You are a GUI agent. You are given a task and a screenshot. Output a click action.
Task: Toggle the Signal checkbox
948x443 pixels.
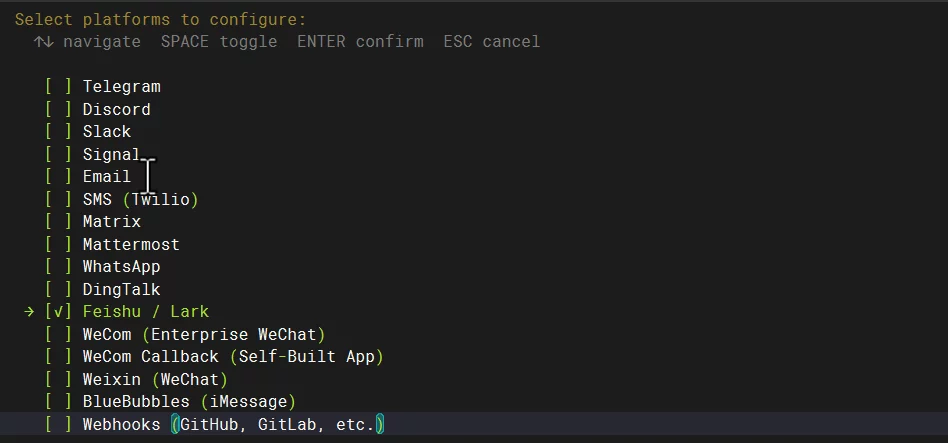coord(58,154)
